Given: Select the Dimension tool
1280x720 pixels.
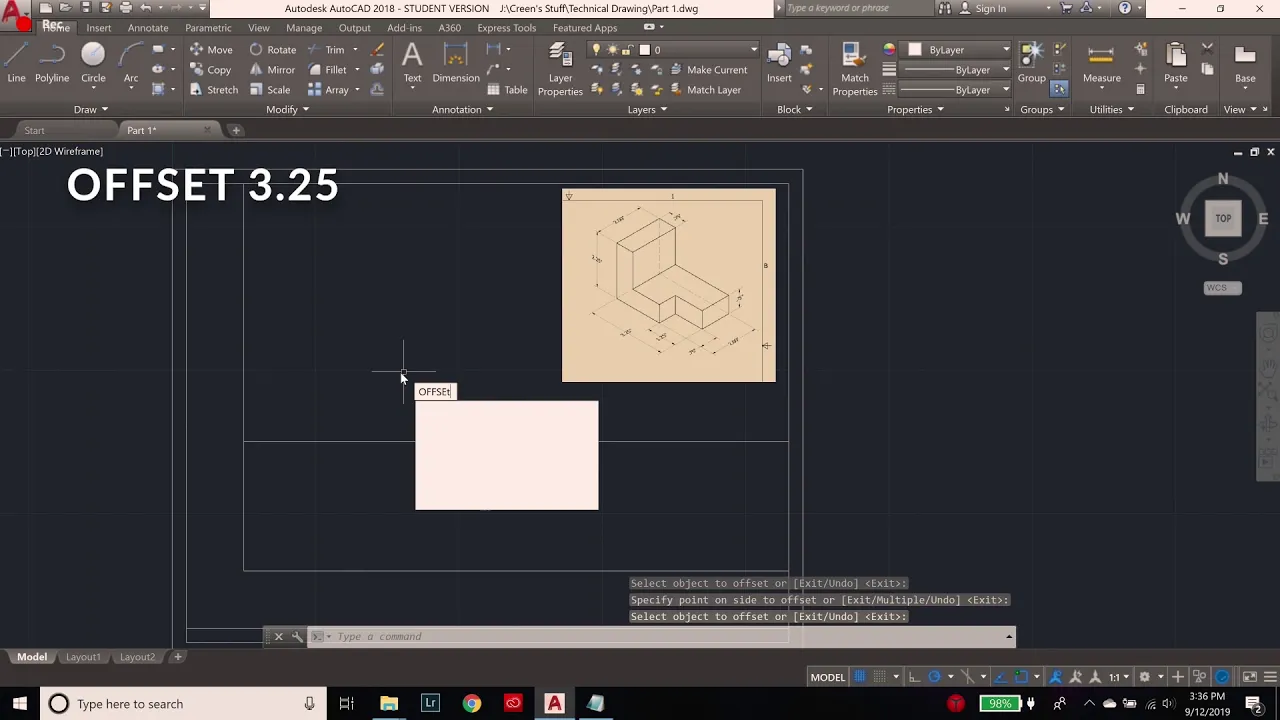Looking at the screenshot, I should (456, 63).
